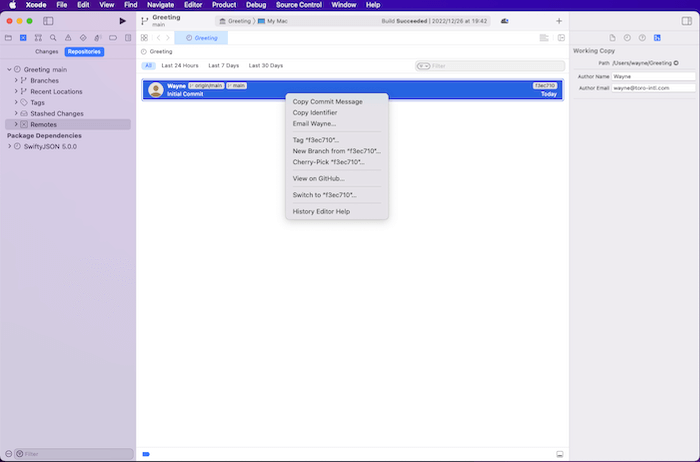Expand the Remotes item

click(x=16, y=124)
